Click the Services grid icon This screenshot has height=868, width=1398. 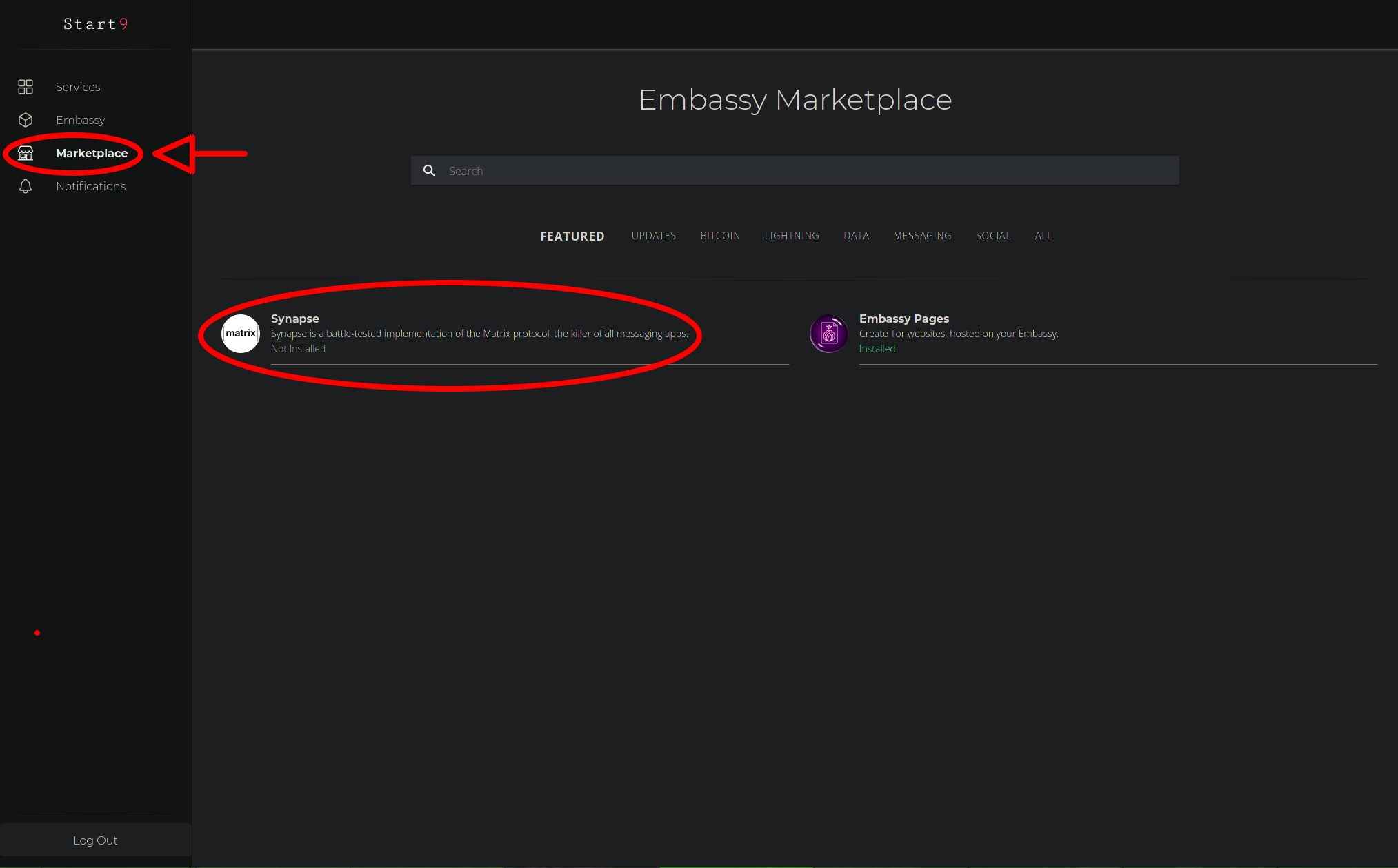point(26,87)
